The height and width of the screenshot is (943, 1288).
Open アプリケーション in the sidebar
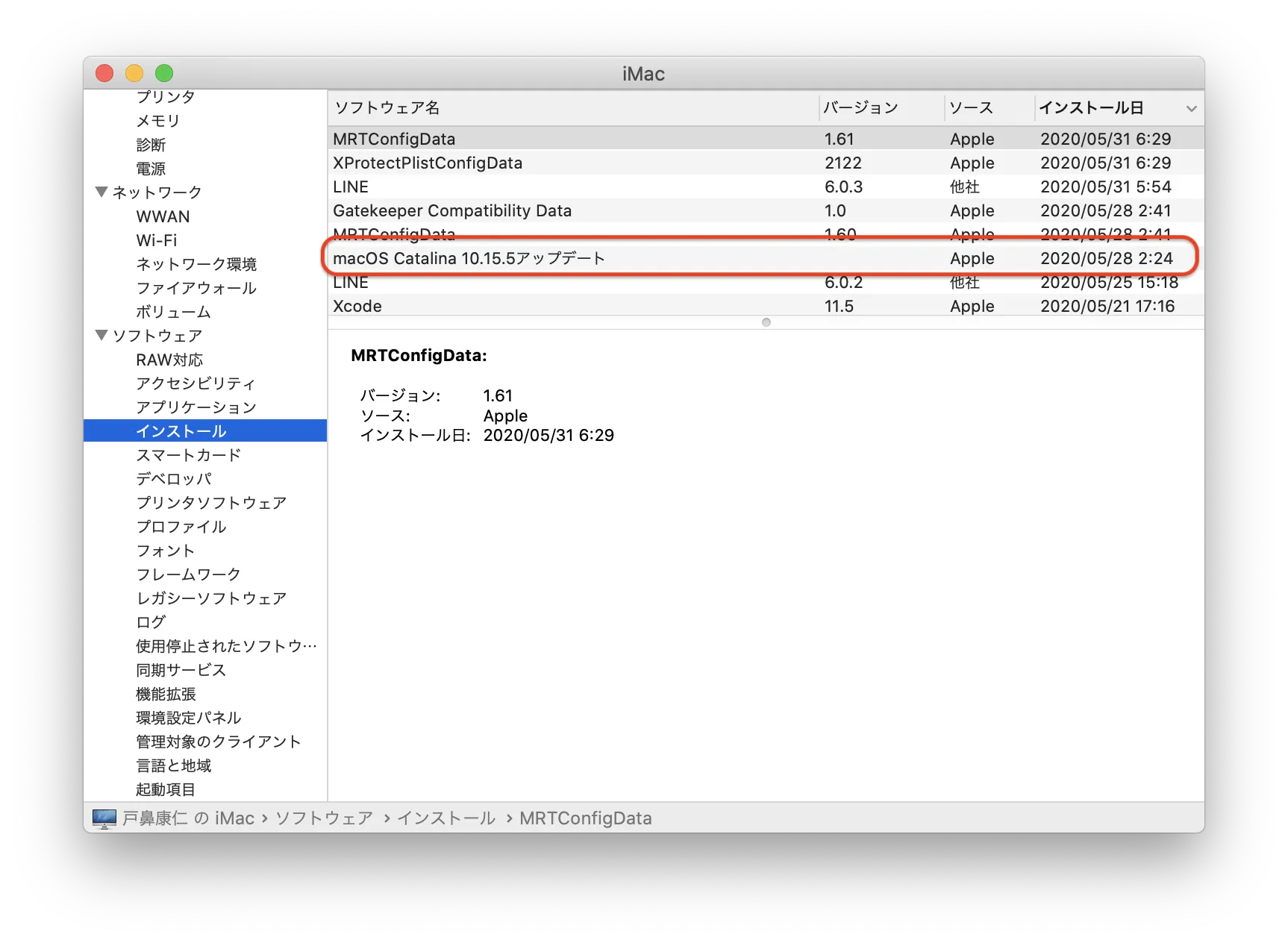[x=196, y=407]
